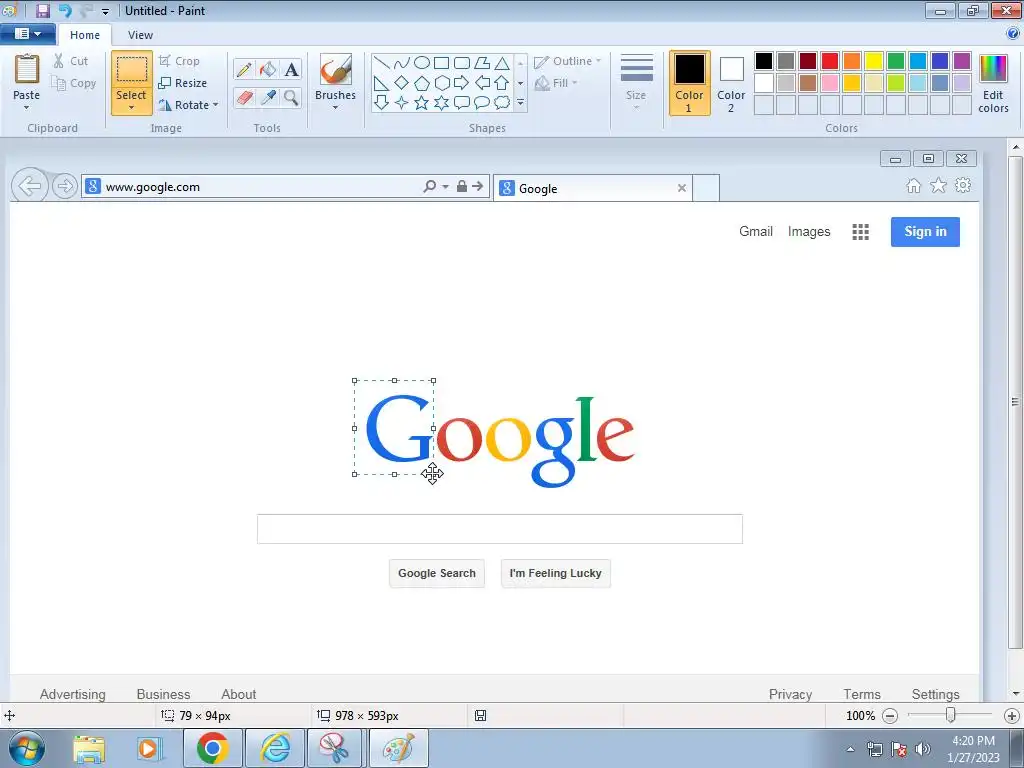Image resolution: width=1024 pixels, height=768 pixels.
Task: Open the Resize and skew dialog
Action: tap(183, 83)
